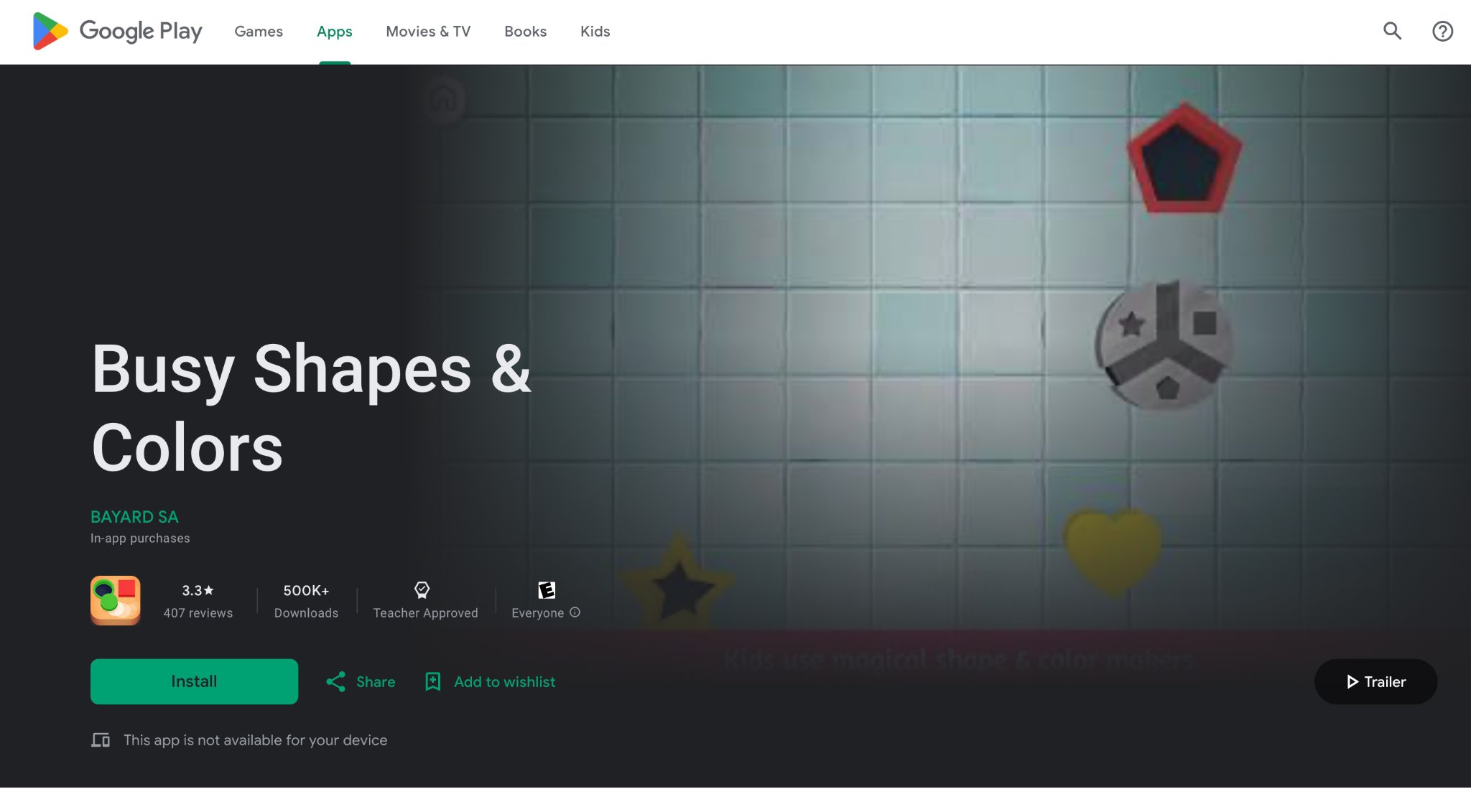Click the wishlist bookmark icon
The width and height of the screenshot is (1471, 812).
point(432,681)
